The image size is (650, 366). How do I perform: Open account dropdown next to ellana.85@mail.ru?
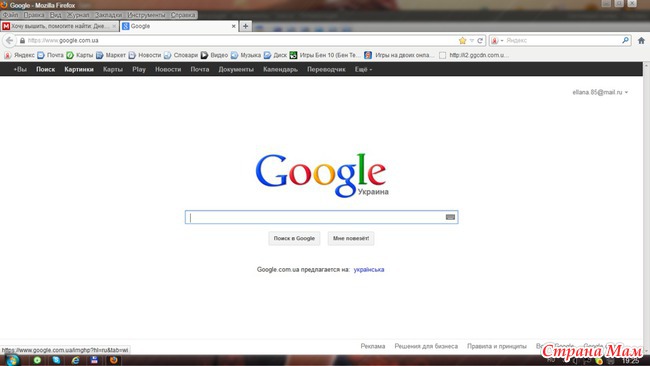[626, 92]
